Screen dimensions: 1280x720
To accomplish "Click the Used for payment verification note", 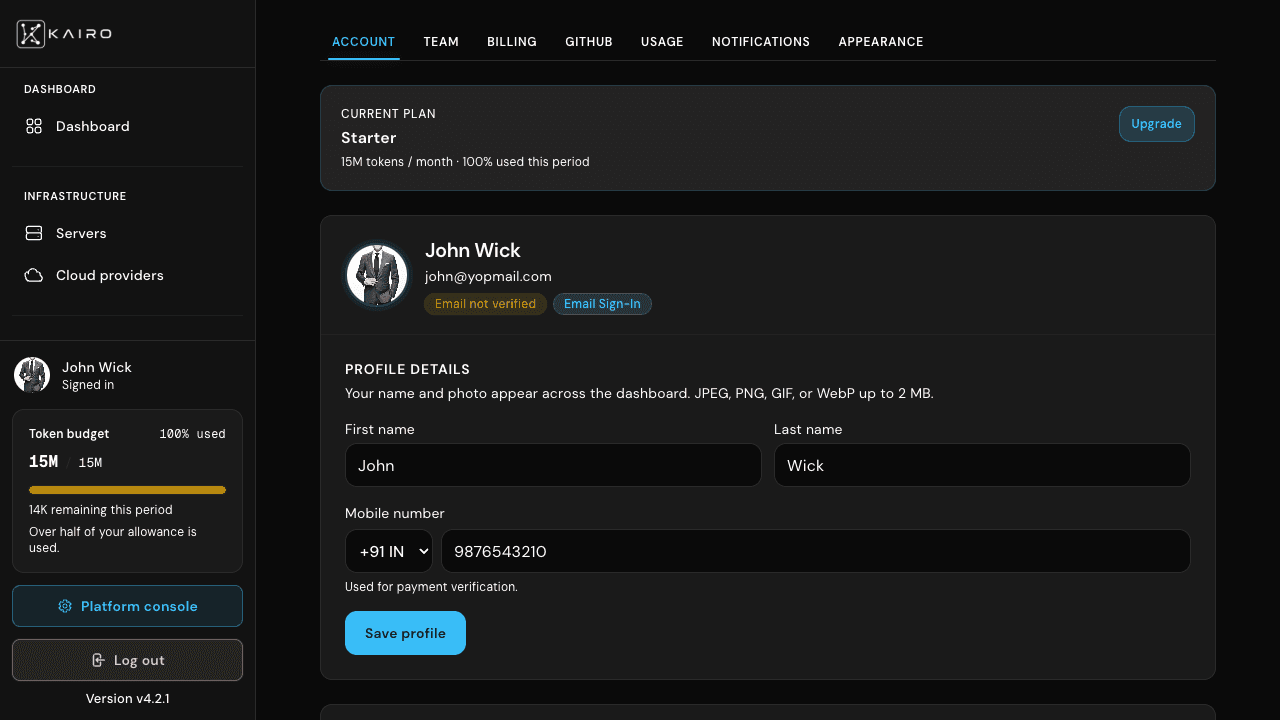I will (431, 587).
